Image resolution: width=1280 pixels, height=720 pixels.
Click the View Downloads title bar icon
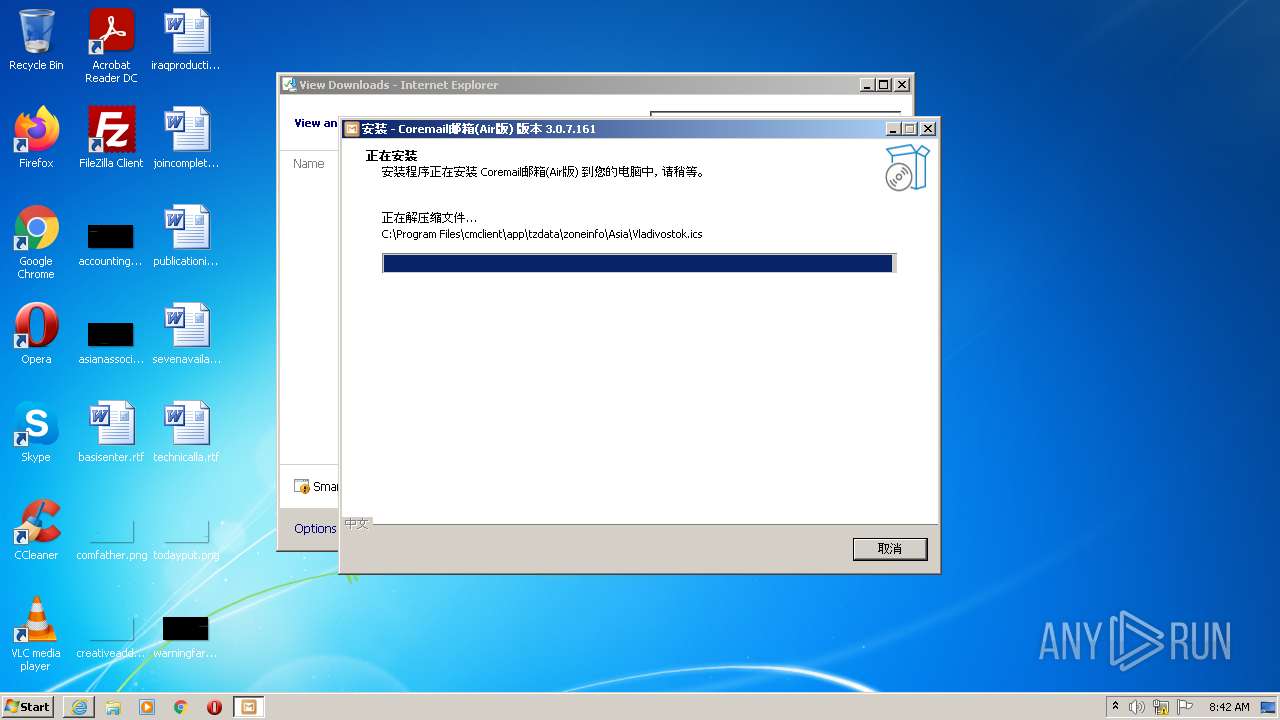(289, 85)
